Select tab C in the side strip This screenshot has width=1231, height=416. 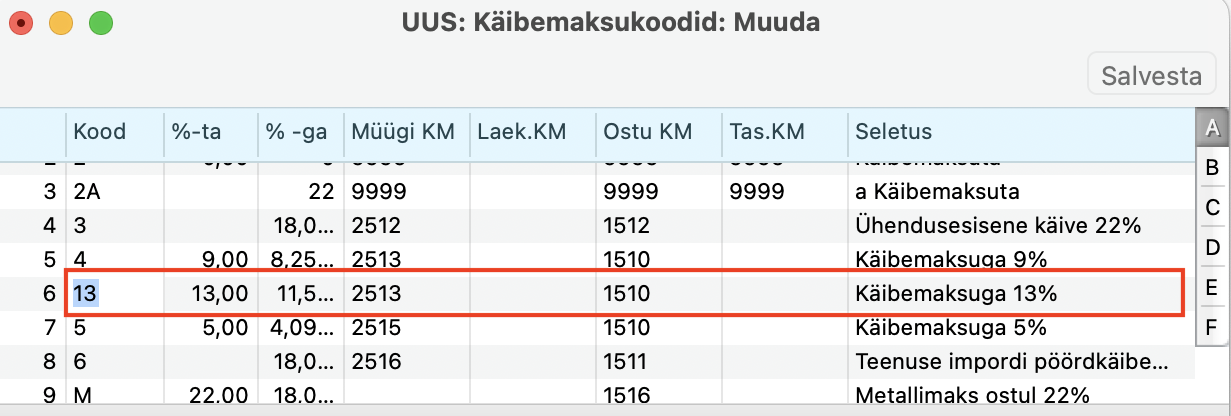coord(1212,207)
